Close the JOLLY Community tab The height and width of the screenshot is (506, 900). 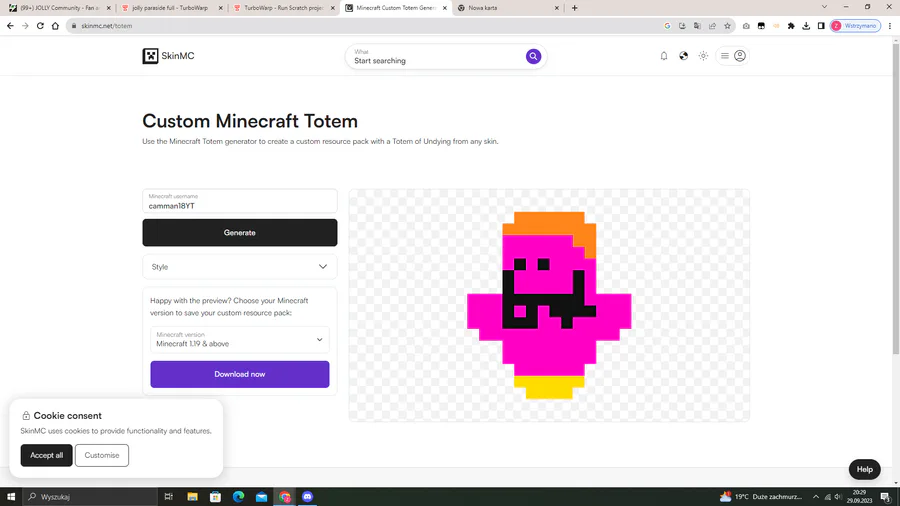(x=108, y=8)
